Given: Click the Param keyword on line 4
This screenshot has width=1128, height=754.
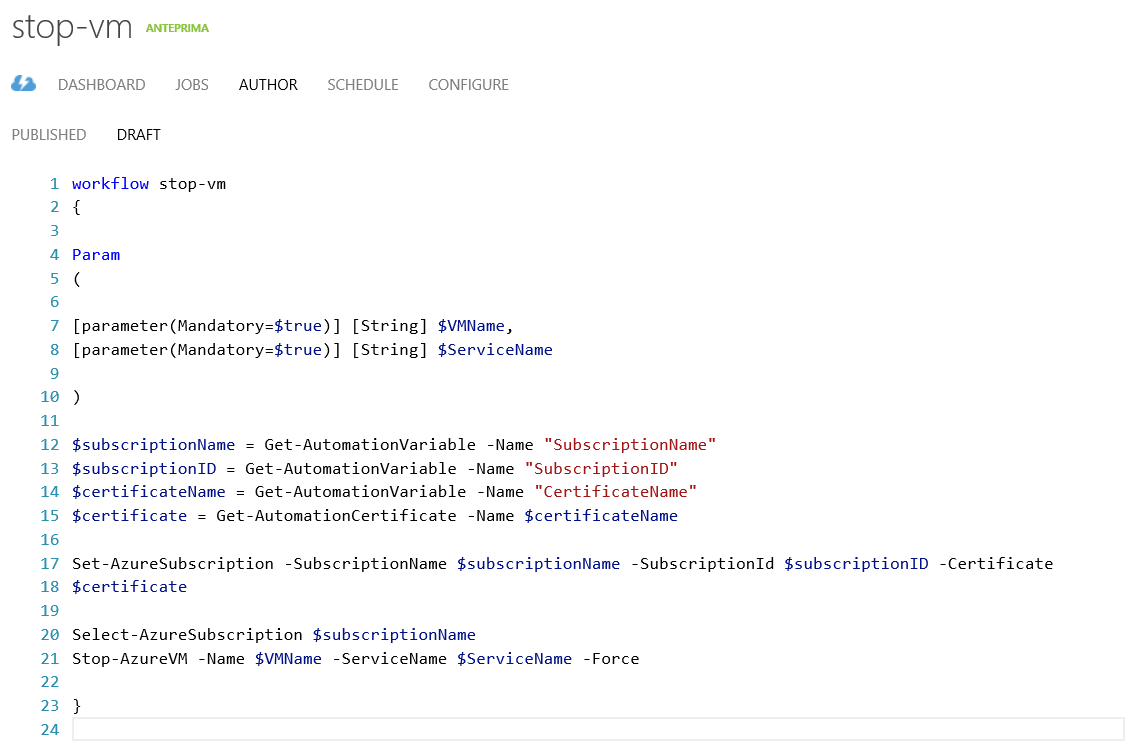Looking at the screenshot, I should tap(96, 255).
